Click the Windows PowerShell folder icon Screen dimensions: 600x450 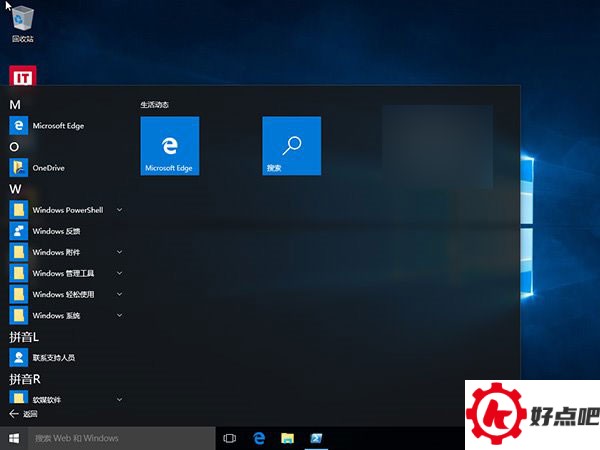pyautogui.click(x=19, y=210)
